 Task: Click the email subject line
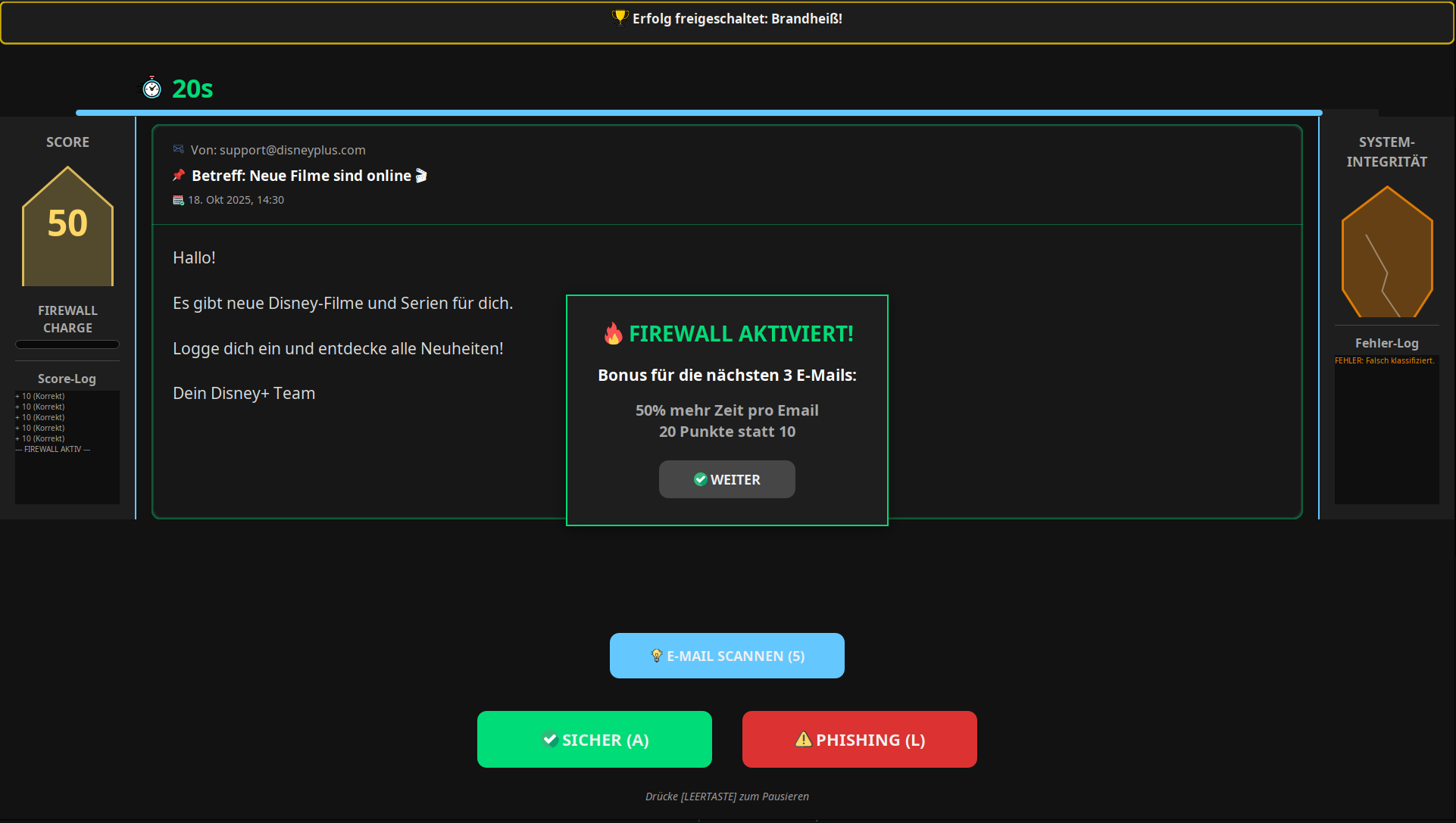pyautogui.click(x=302, y=176)
